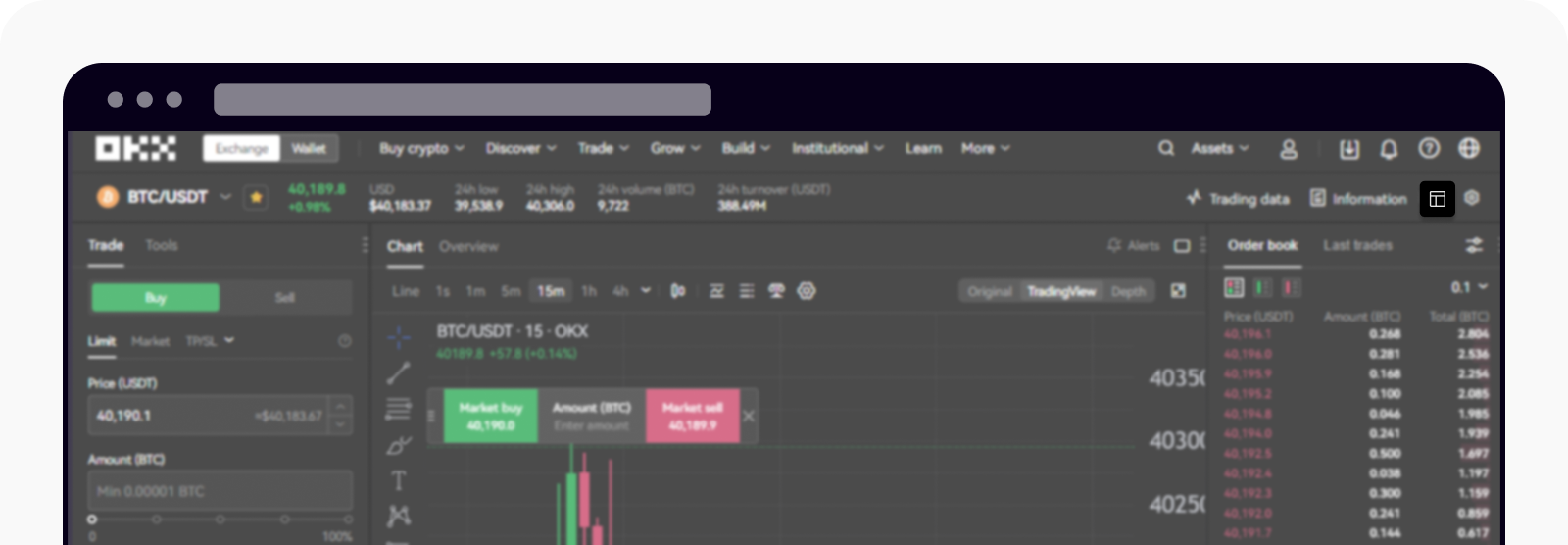This screenshot has width=1568, height=545.
Task: Open the chart settings gear icon
Action: point(807,291)
